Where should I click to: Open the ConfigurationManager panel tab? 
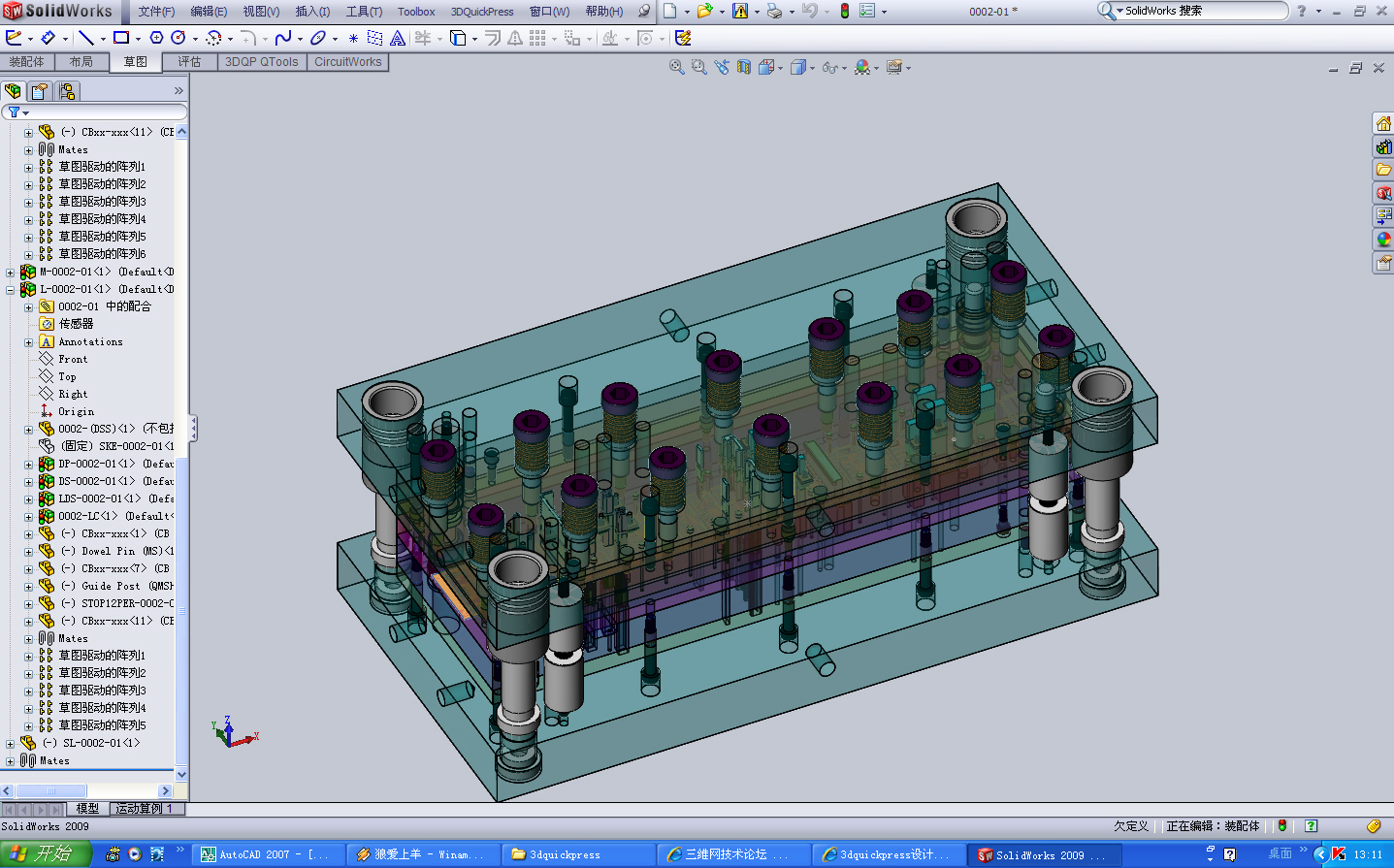pyautogui.click(x=66, y=91)
